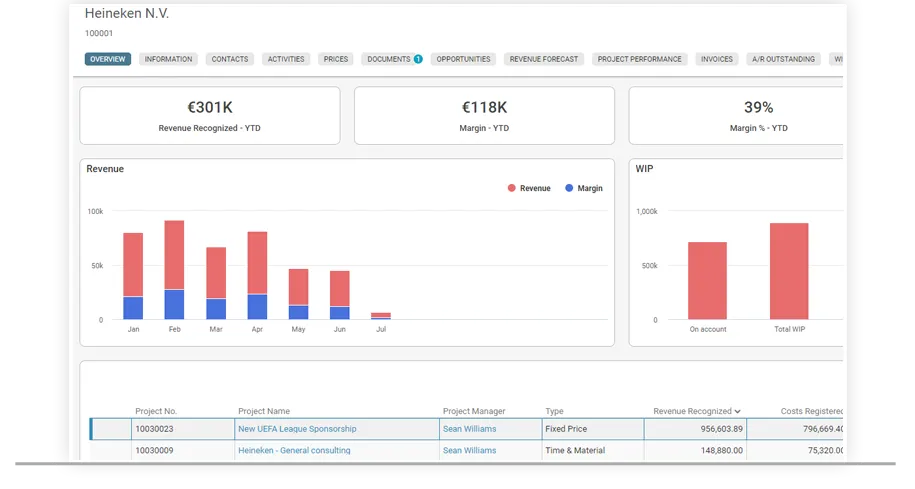Switch to the Opportunities tab
915x489 pixels.
tap(463, 59)
